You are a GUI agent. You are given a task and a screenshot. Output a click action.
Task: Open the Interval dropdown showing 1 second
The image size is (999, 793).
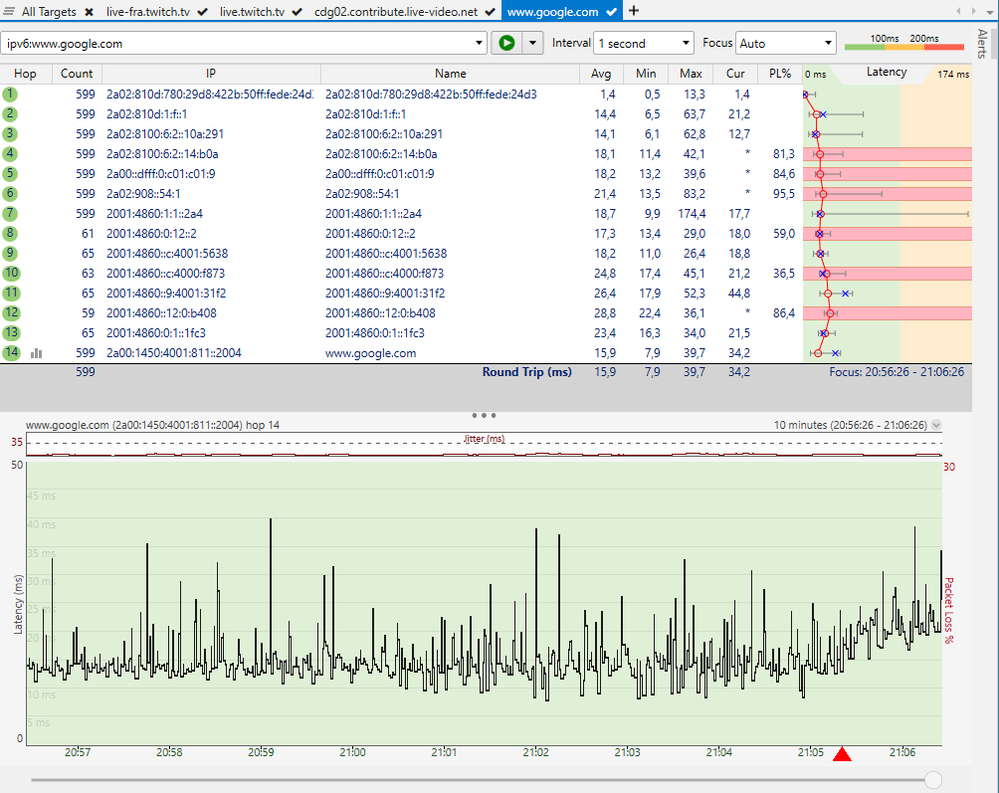(x=643, y=43)
